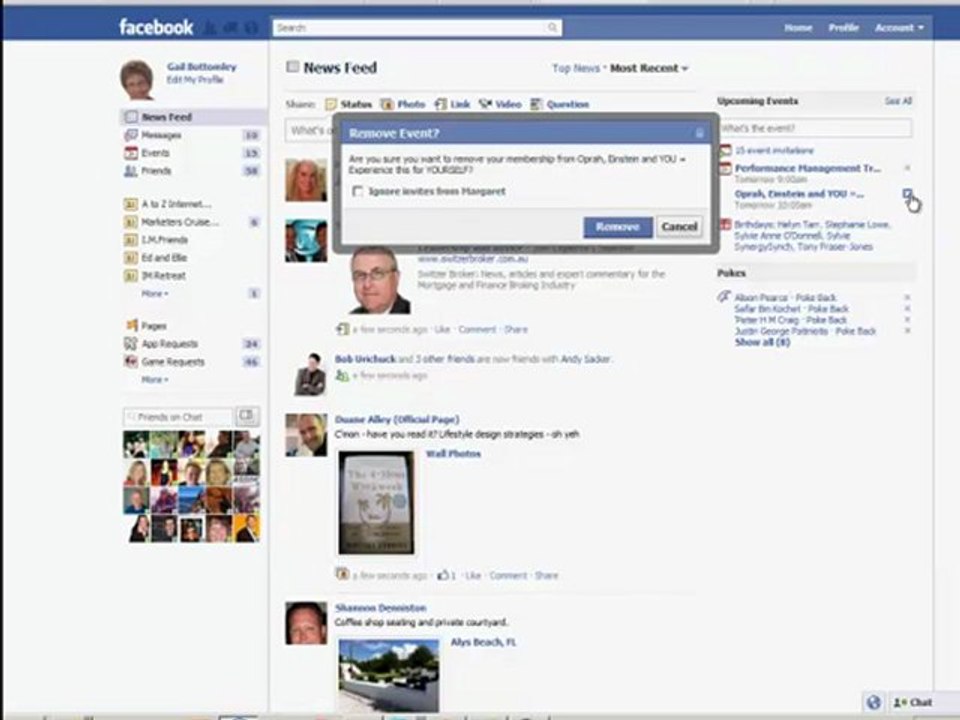Click 15 event invitations link
This screenshot has width=960, height=720.
(774, 151)
